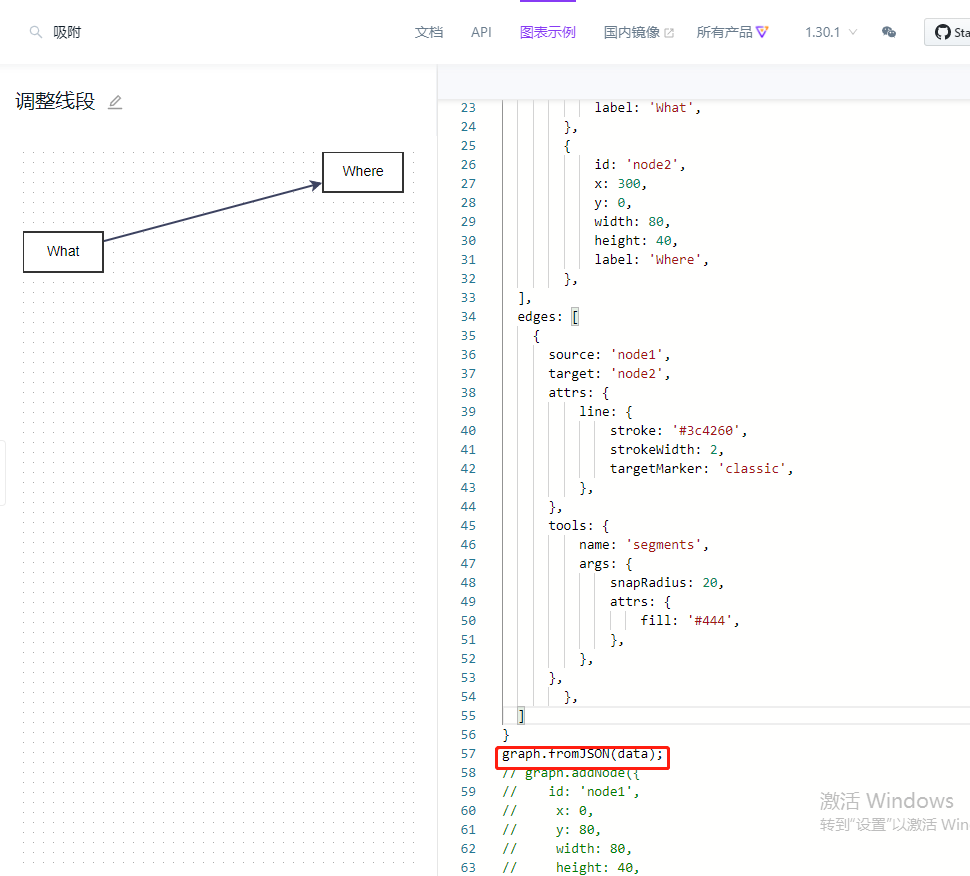Click the left panel collapse handle
The height and width of the screenshot is (876, 970).
click(x=2, y=473)
